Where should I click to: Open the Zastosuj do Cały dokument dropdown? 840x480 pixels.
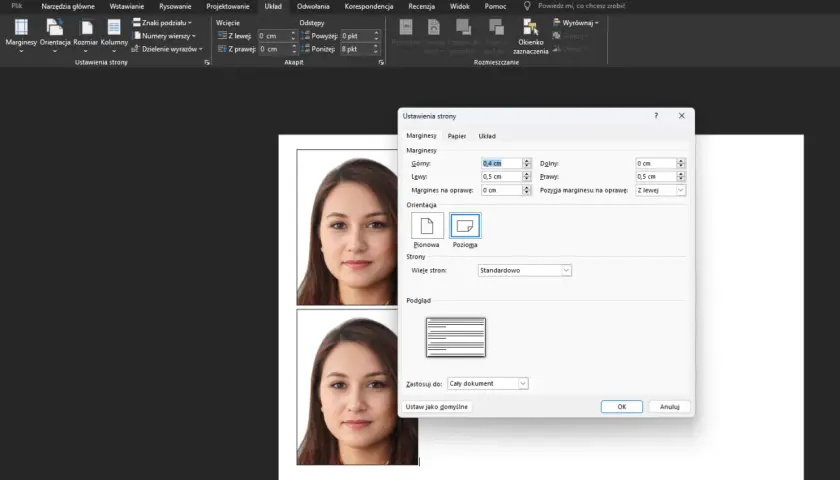click(x=488, y=384)
